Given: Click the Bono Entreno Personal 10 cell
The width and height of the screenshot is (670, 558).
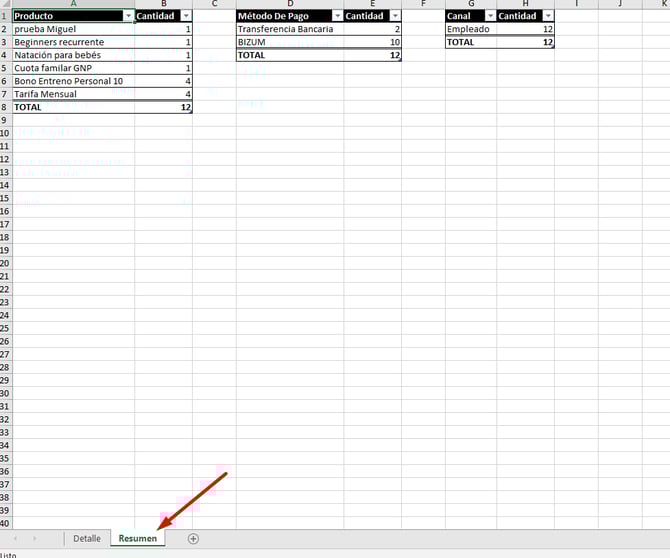Looking at the screenshot, I should (x=73, y=81).
